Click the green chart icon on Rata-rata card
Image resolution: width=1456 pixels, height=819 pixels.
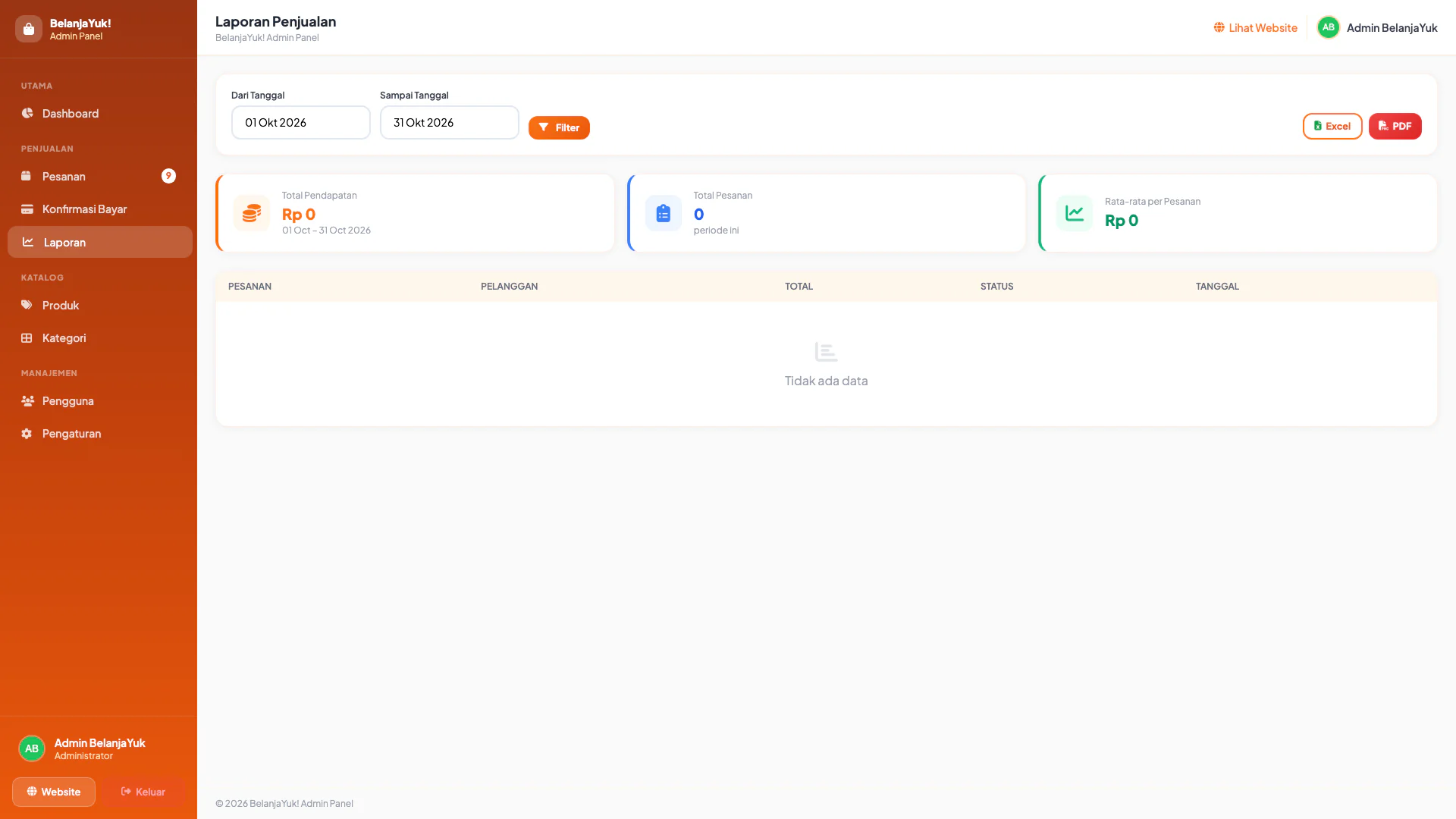pyautogui.click(x=1075, y=213)
